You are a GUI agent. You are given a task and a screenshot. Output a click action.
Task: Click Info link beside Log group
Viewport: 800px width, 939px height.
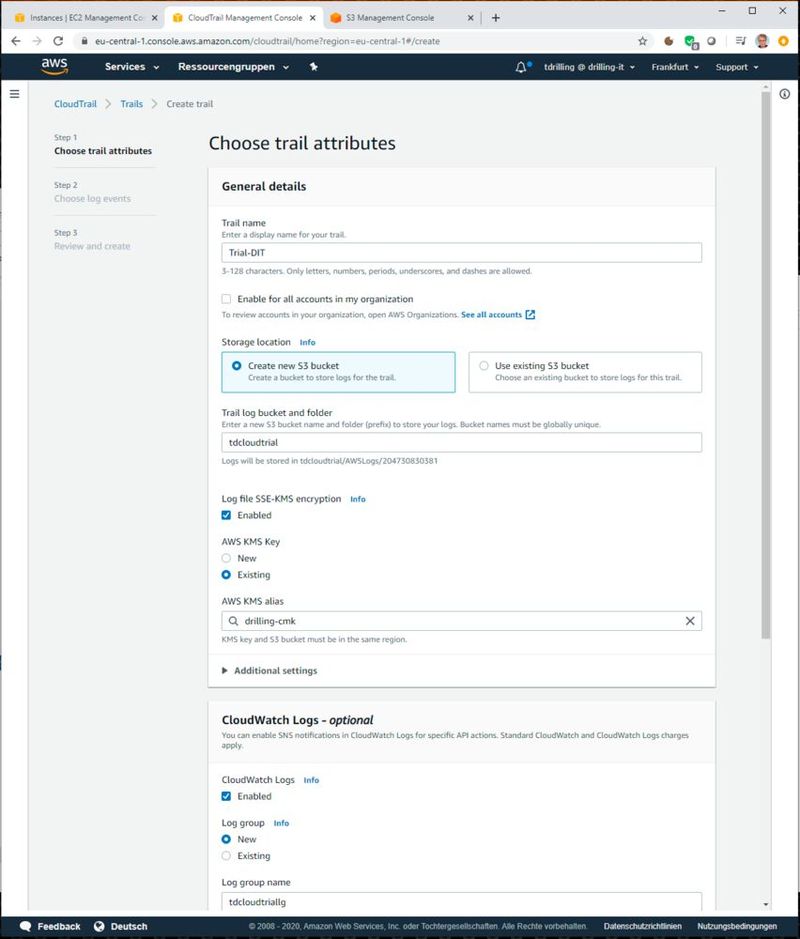point(281,823)
